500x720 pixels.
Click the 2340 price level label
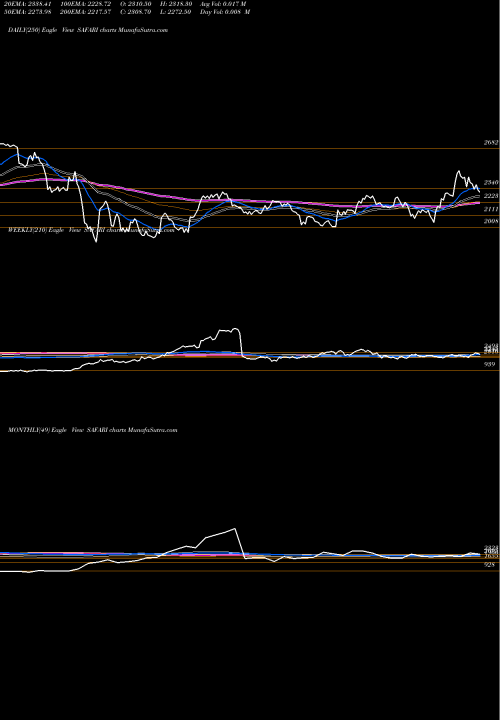click(x=491, y=183)
